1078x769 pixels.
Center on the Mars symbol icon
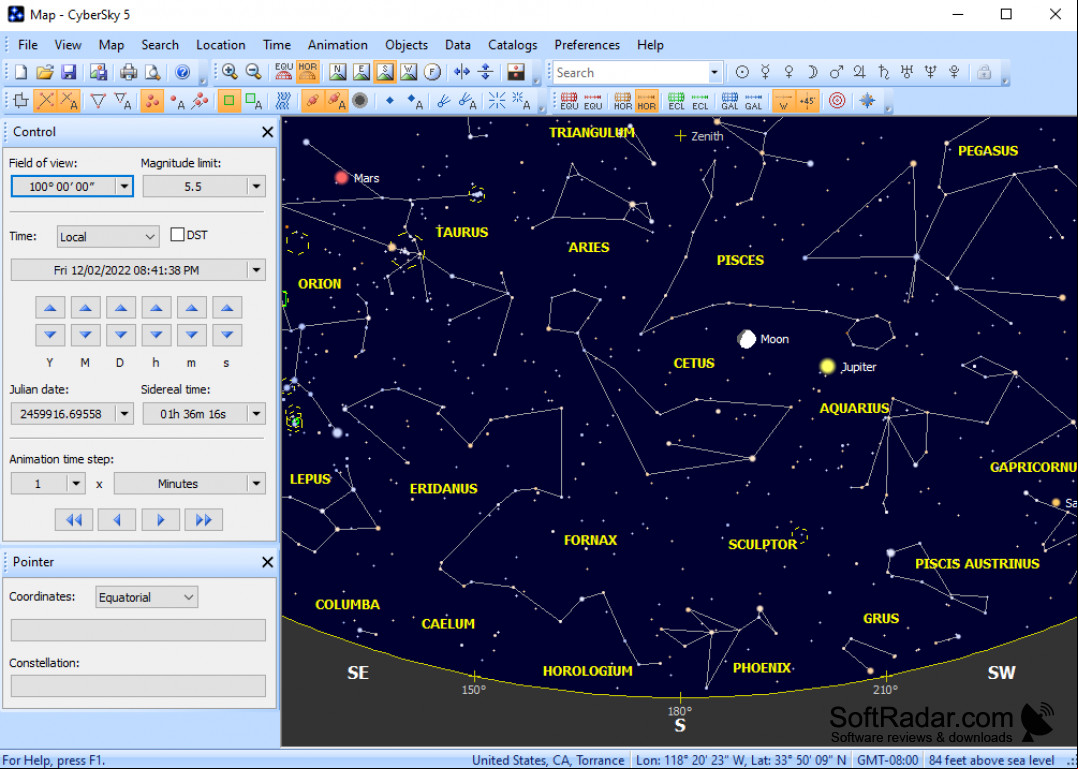[836, 72]
